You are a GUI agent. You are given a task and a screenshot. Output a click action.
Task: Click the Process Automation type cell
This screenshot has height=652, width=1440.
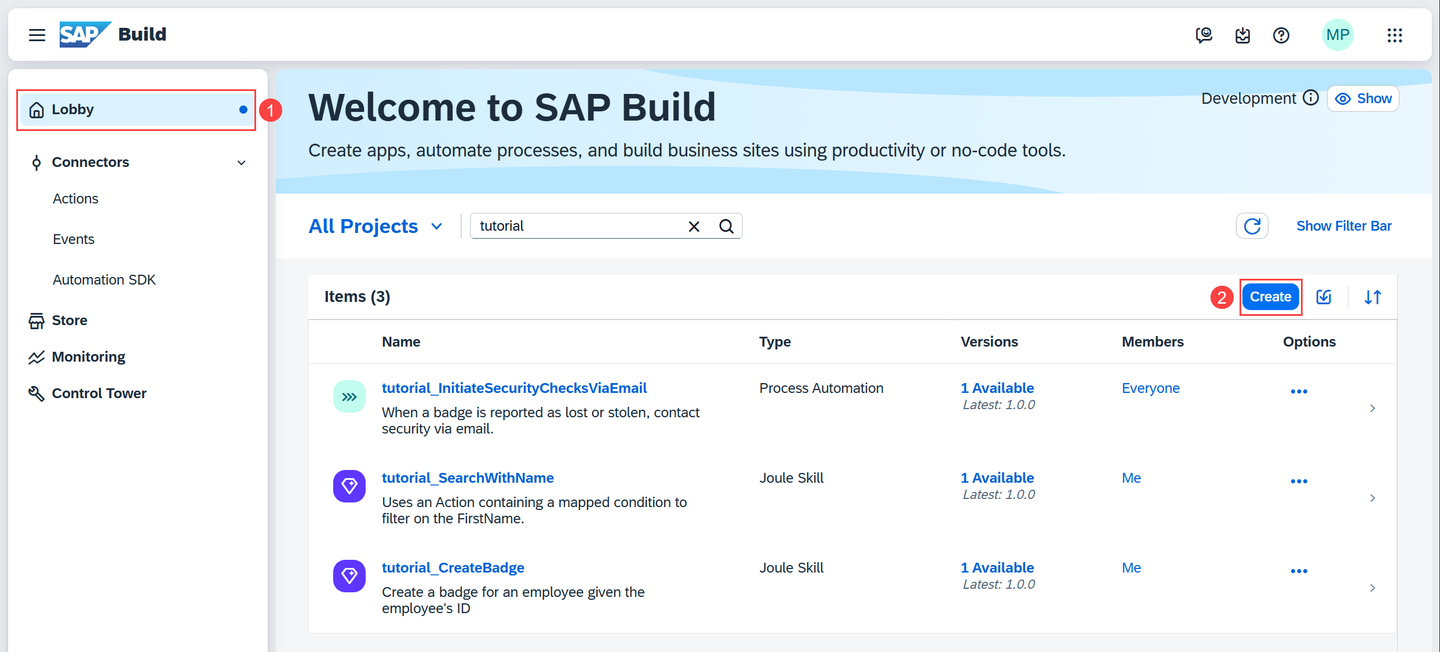821,388
